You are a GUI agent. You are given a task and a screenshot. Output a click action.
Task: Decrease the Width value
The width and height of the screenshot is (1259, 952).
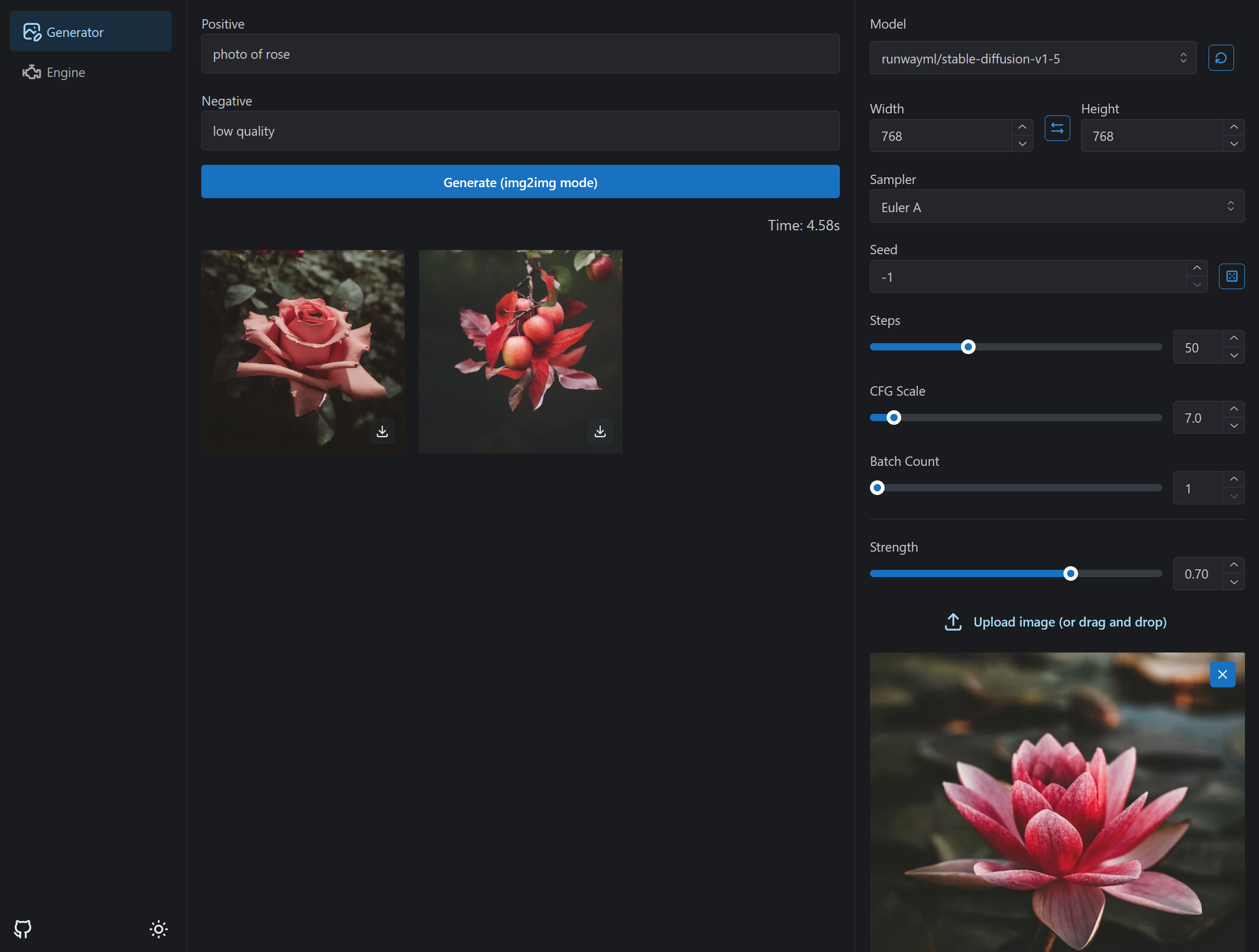[1022, 144]
